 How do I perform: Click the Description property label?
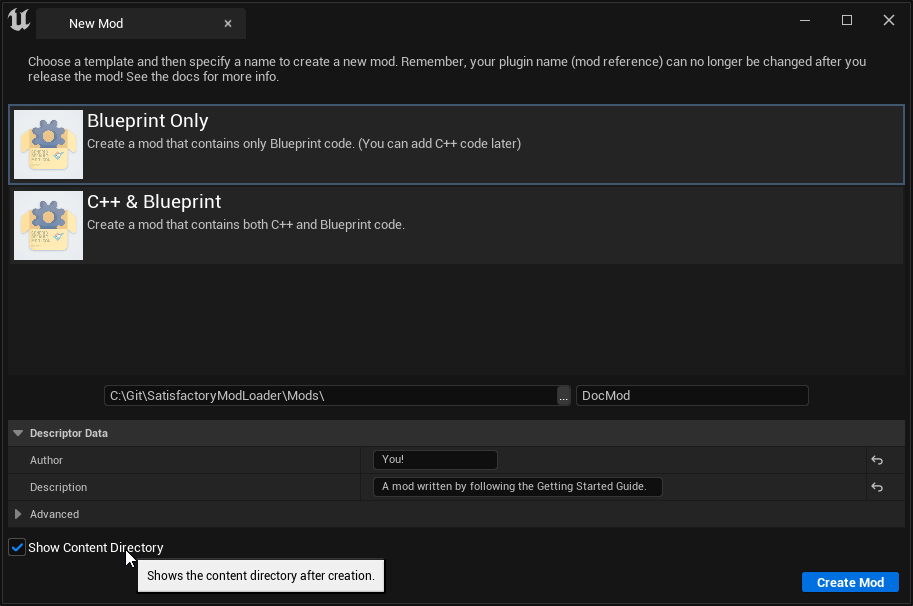[58, 487]
